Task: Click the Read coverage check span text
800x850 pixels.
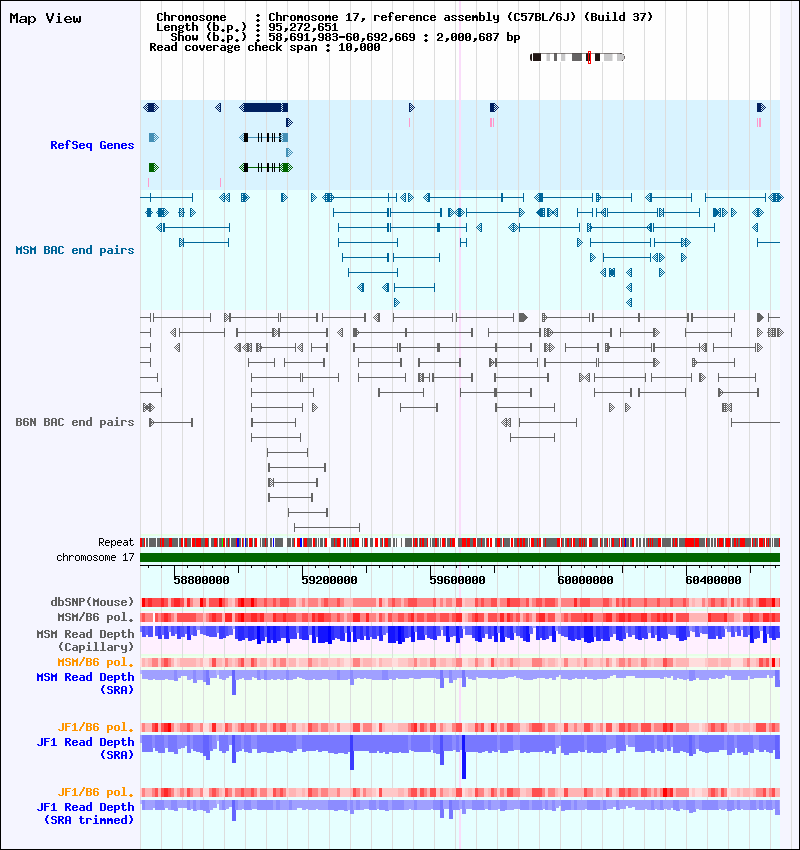Action: coord(264,47)
